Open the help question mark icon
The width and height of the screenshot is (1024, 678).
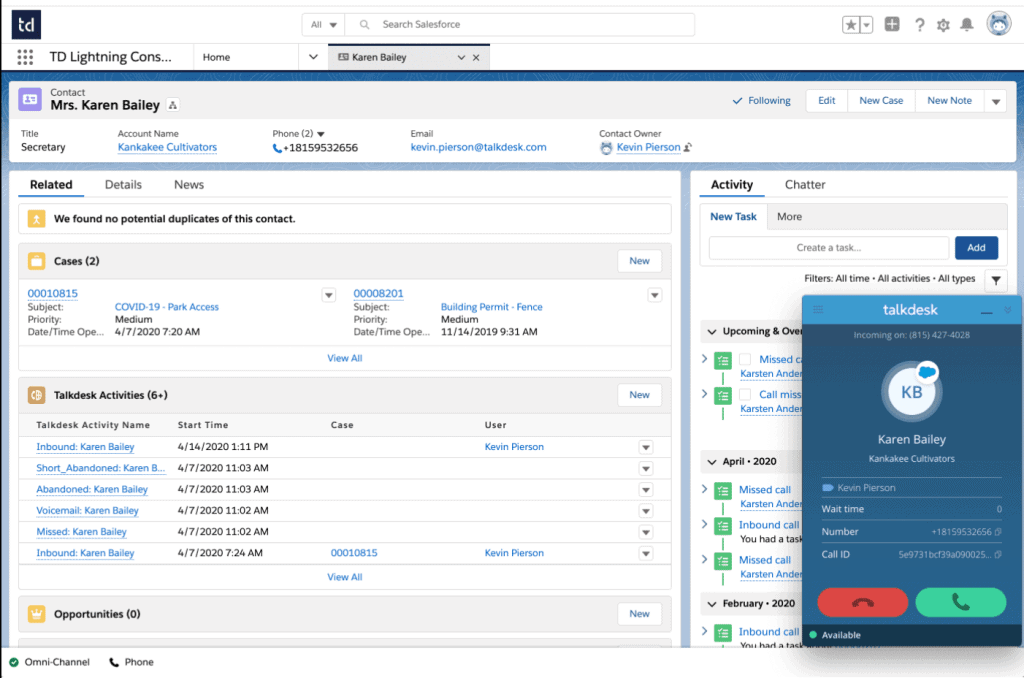coord(920,25)
